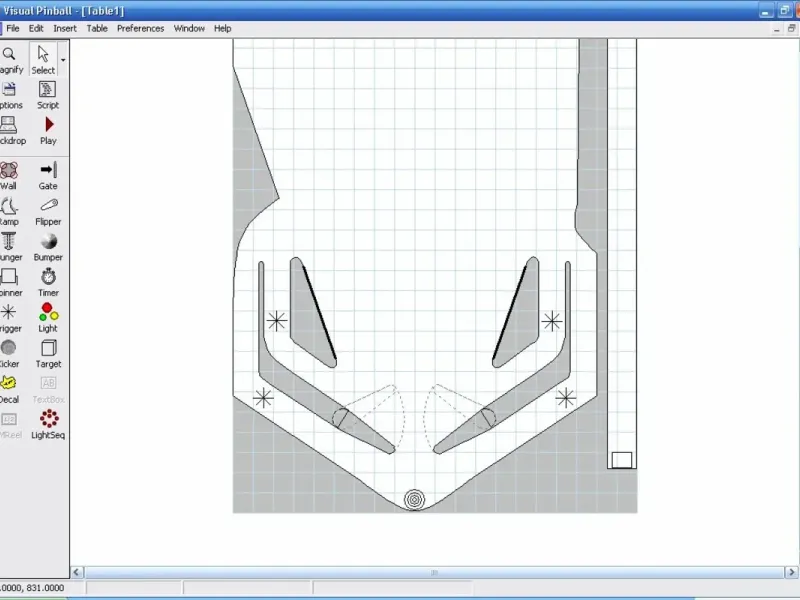Image resolution: width=800 pixels, height=600 pixels.
Task: Select the left outlane trigger star
Action: coord(263,398)
